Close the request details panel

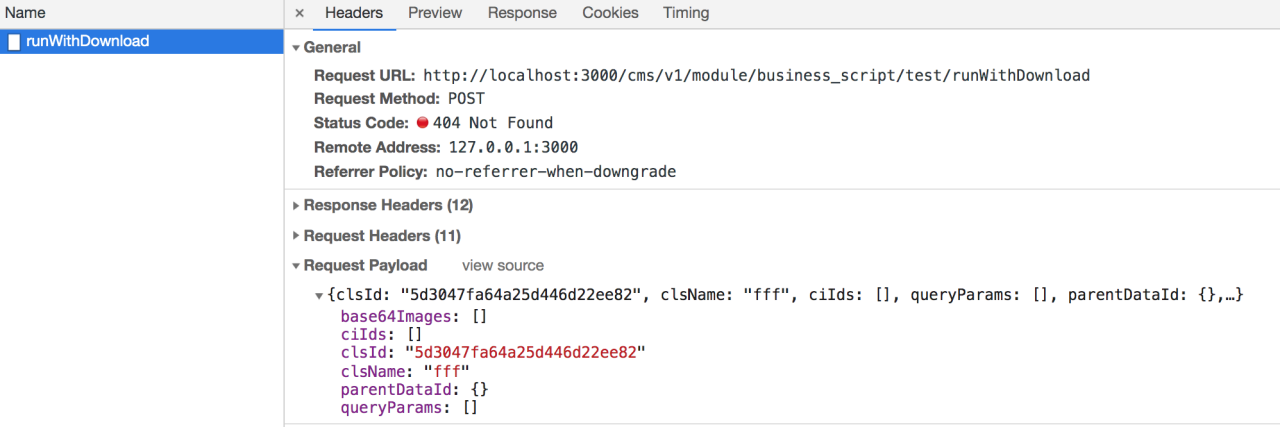point(299,13)
